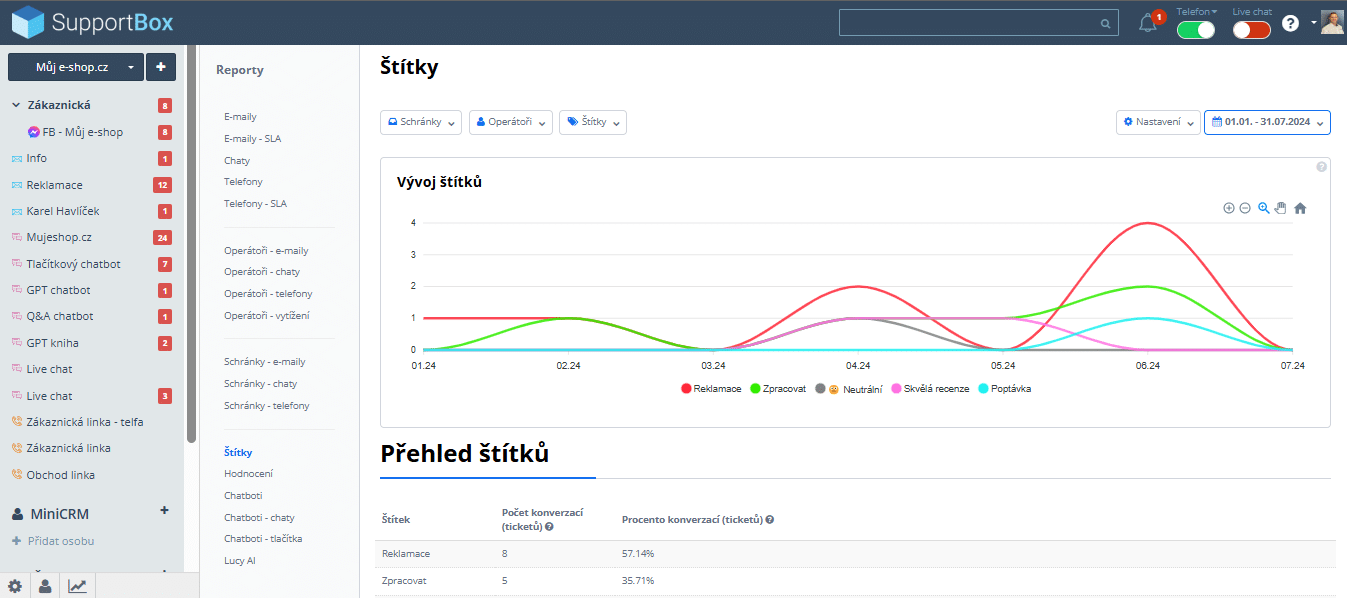The width and height of the screenshot is (1347, 598).
Task: Toggle the Live chat switch
Action: [1251, 30]
